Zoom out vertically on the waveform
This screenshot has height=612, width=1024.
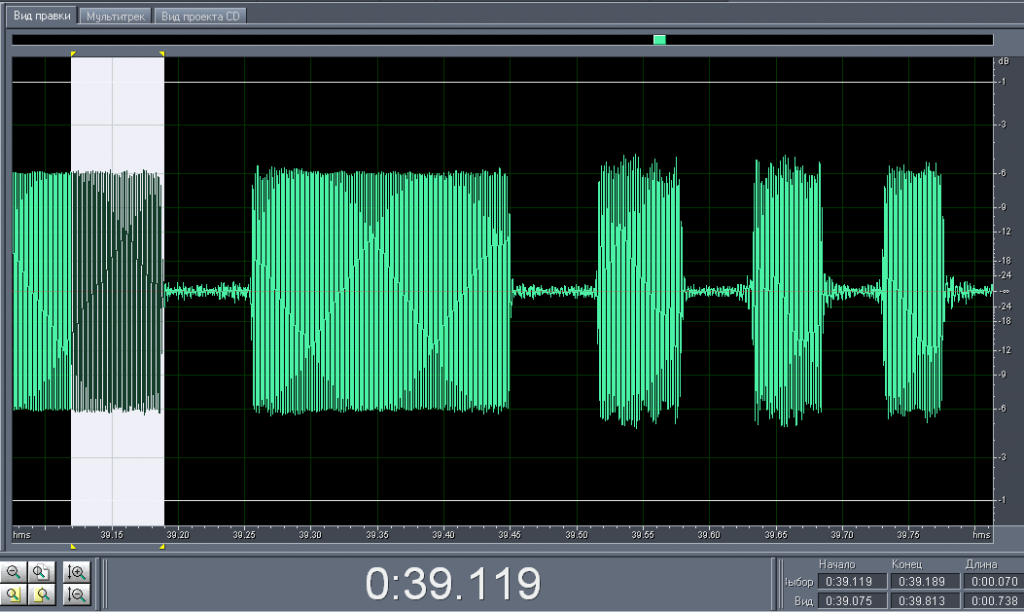(x=76, y=595)
